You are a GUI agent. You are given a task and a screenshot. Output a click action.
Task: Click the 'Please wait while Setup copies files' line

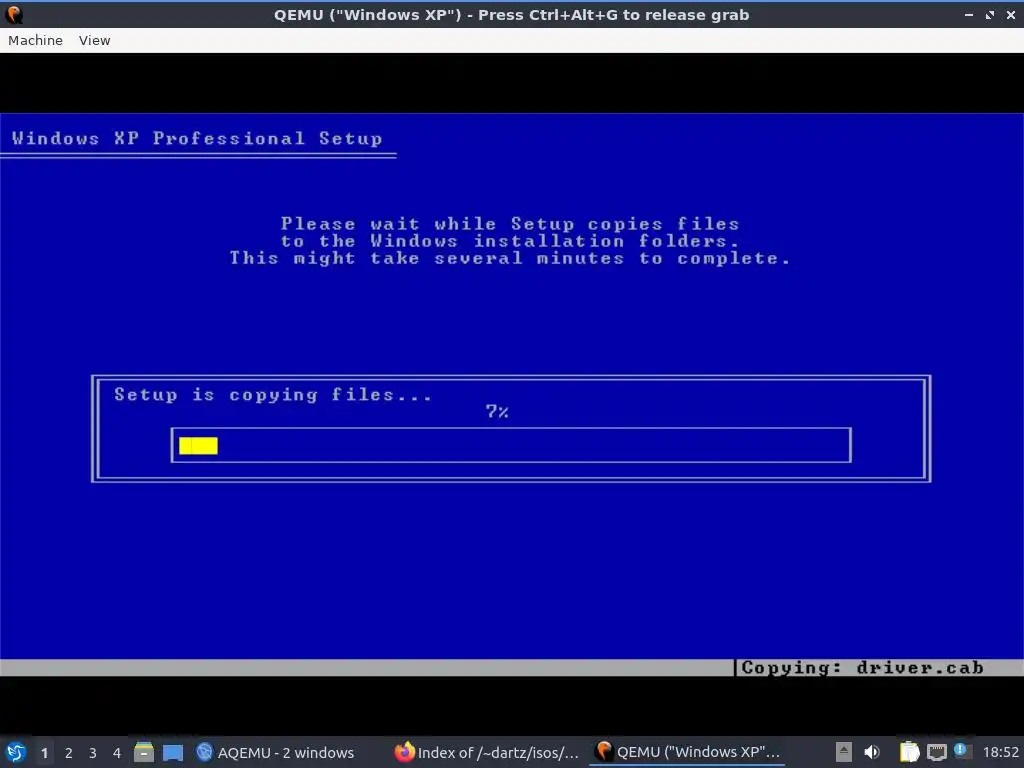click(x=510, y=224)
